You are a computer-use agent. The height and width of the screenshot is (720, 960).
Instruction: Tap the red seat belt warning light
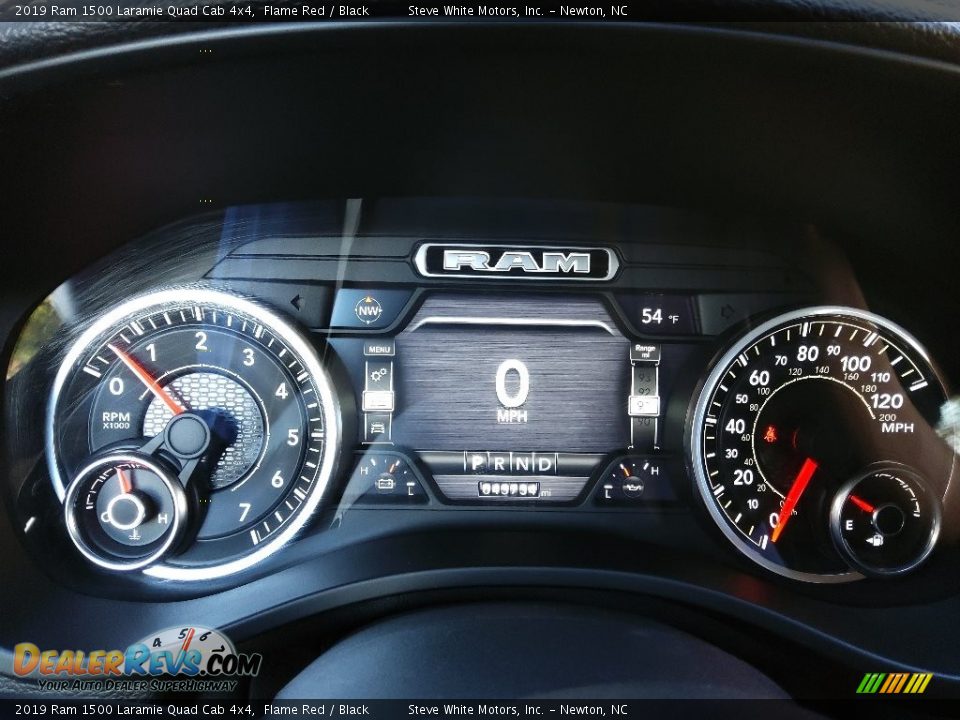point(770,435)
